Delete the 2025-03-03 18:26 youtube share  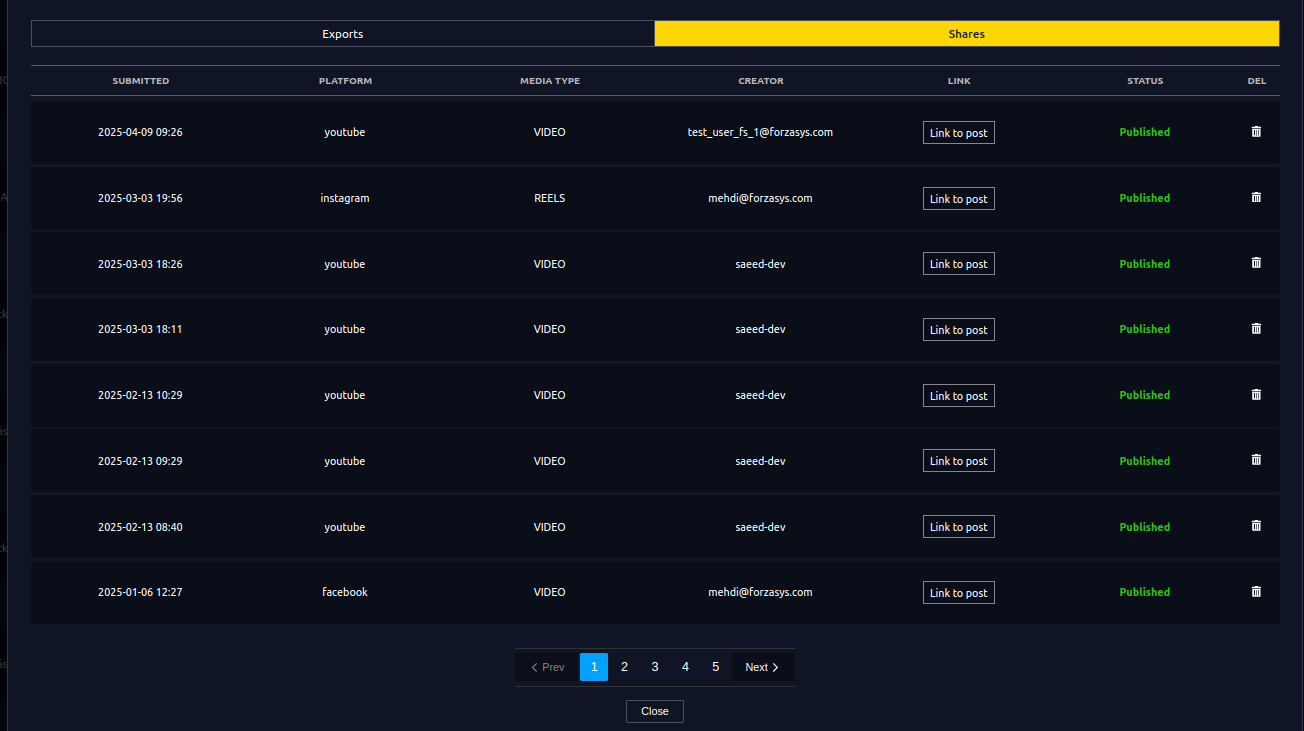pyautogui.click(x=1256, y=262)
